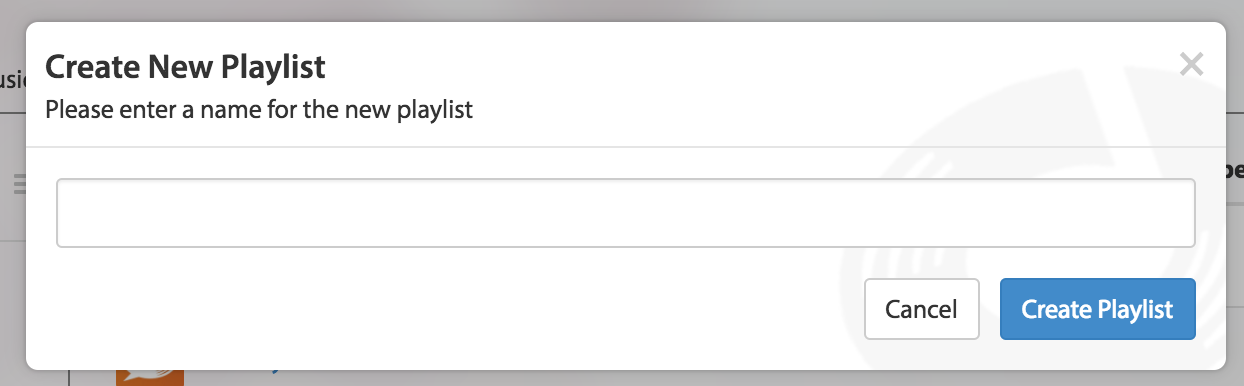The height and width of the screenshot is (386, 1244).
Task: Select the word Playlist in dialog title
Action: pyautogui.click(x=274, y=68)
